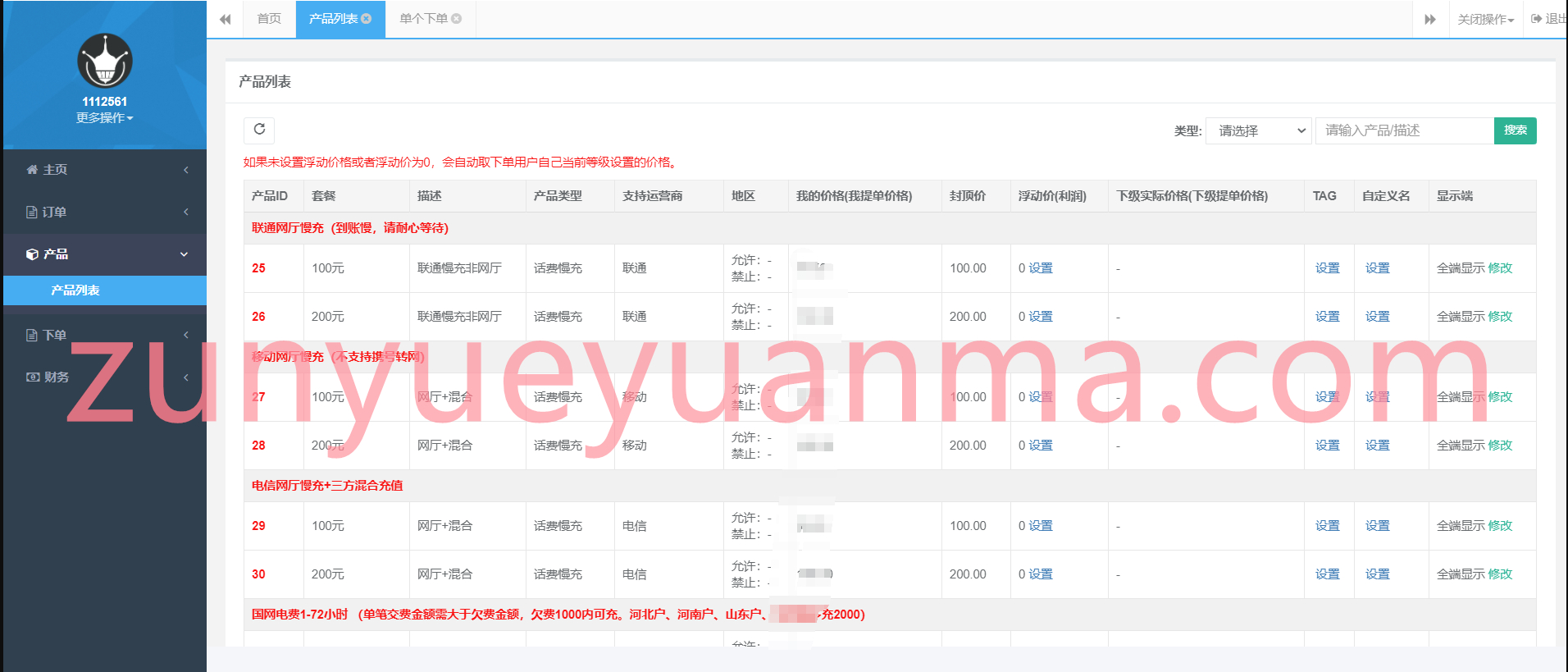Click the 电信网厅慢充+三方混合充值 group header
The image size is (1568, 672).
pos(890,486)
